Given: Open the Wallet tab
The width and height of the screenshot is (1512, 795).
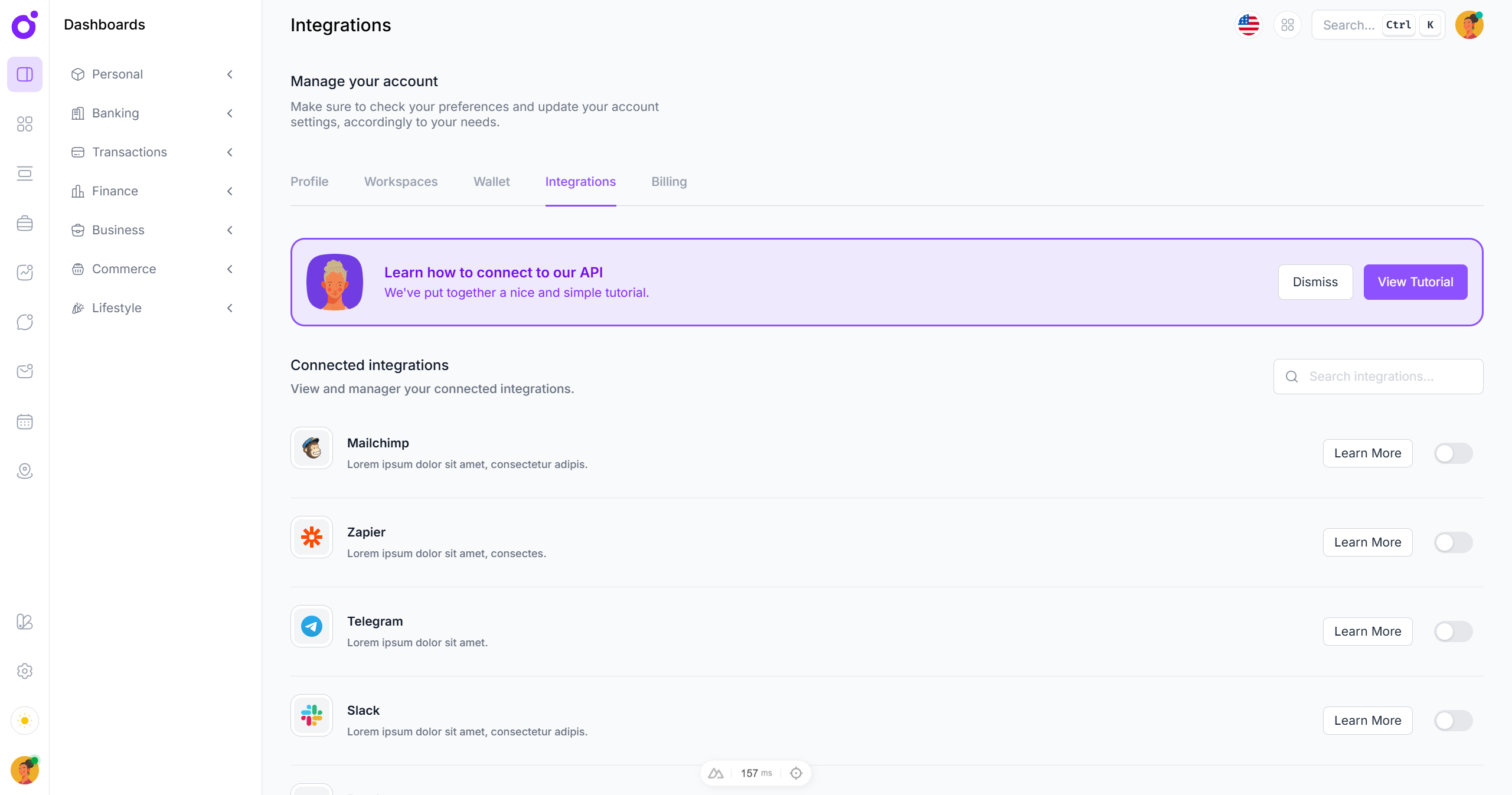Looking at the screenshot, I should [491, 182].
